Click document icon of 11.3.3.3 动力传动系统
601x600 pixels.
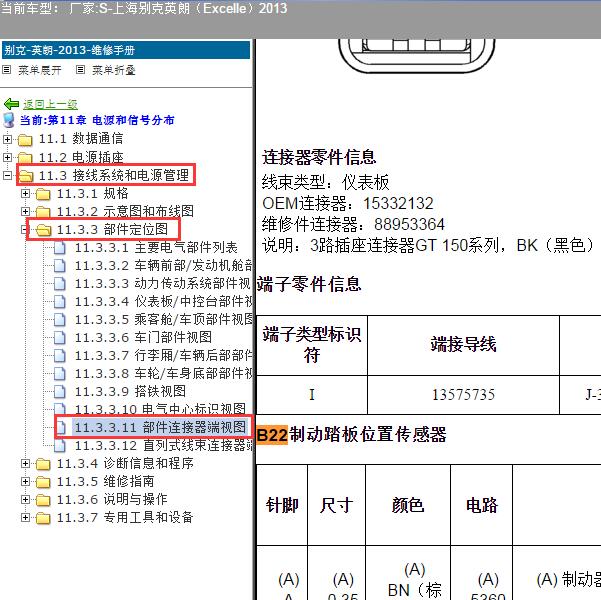point(60,284)
